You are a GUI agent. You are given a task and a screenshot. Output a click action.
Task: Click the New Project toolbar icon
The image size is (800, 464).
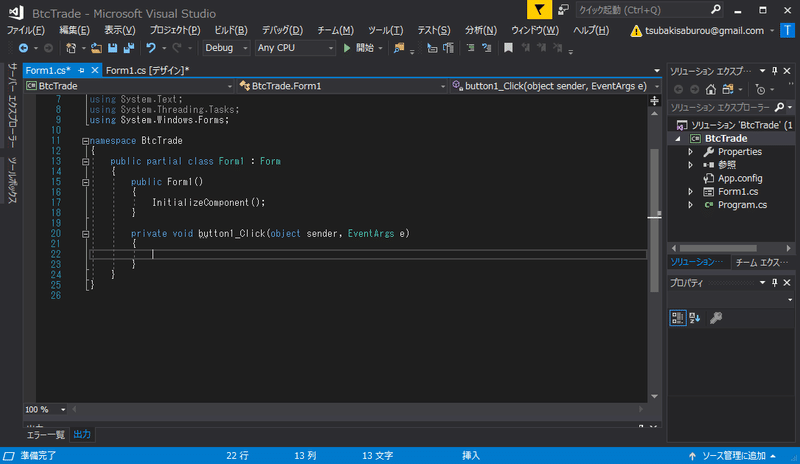point(71,48)
